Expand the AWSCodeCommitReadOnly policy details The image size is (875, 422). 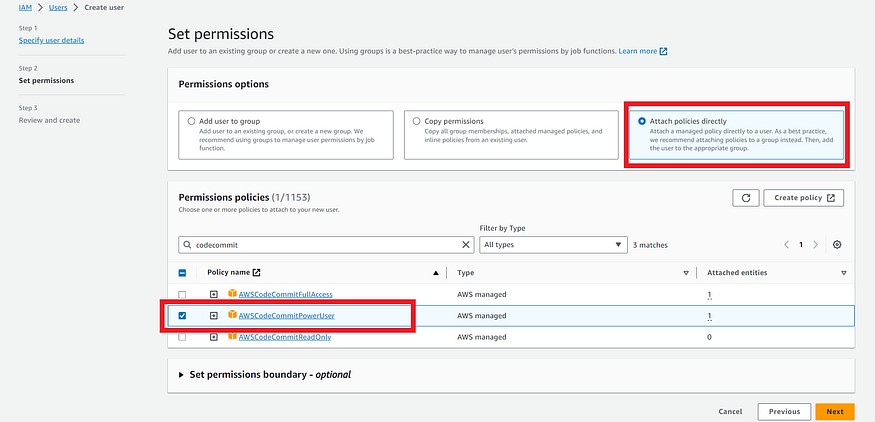(214, 337)
